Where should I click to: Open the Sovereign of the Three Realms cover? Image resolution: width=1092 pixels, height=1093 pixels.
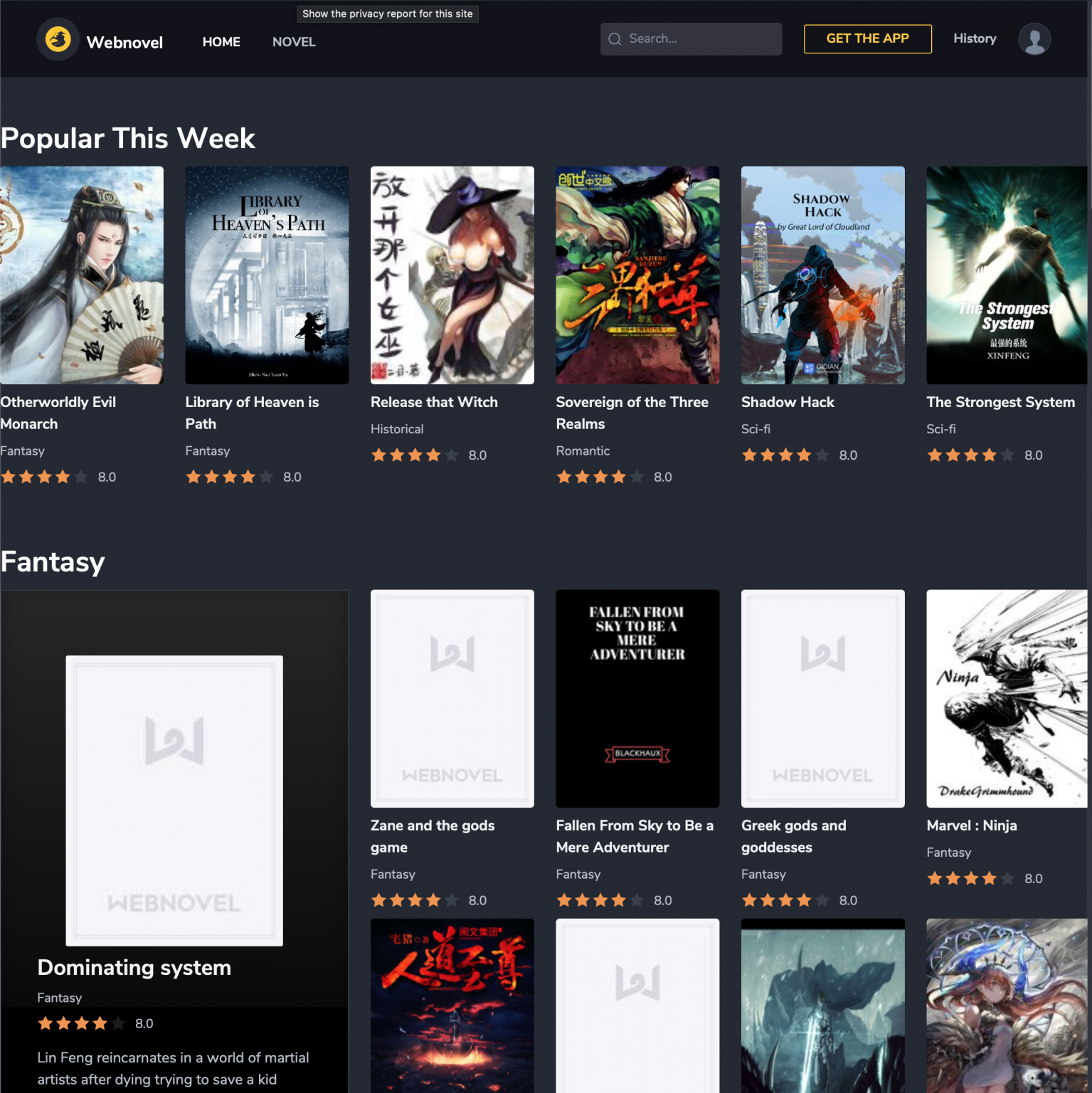[x=637, y=275]
